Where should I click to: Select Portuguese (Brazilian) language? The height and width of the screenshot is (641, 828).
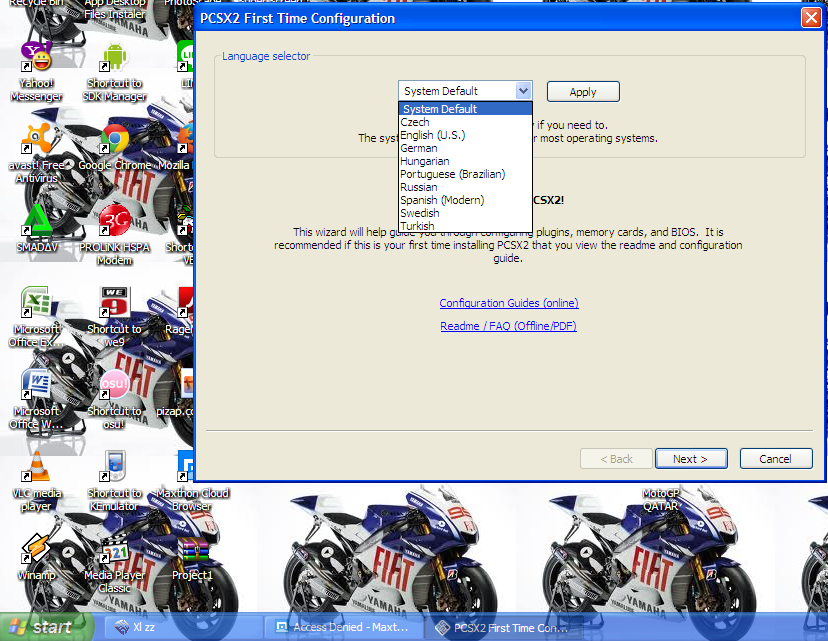coord(465,174)
